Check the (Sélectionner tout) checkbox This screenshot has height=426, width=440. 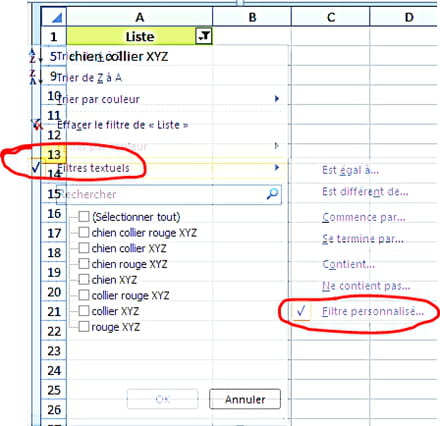[84, 217]
